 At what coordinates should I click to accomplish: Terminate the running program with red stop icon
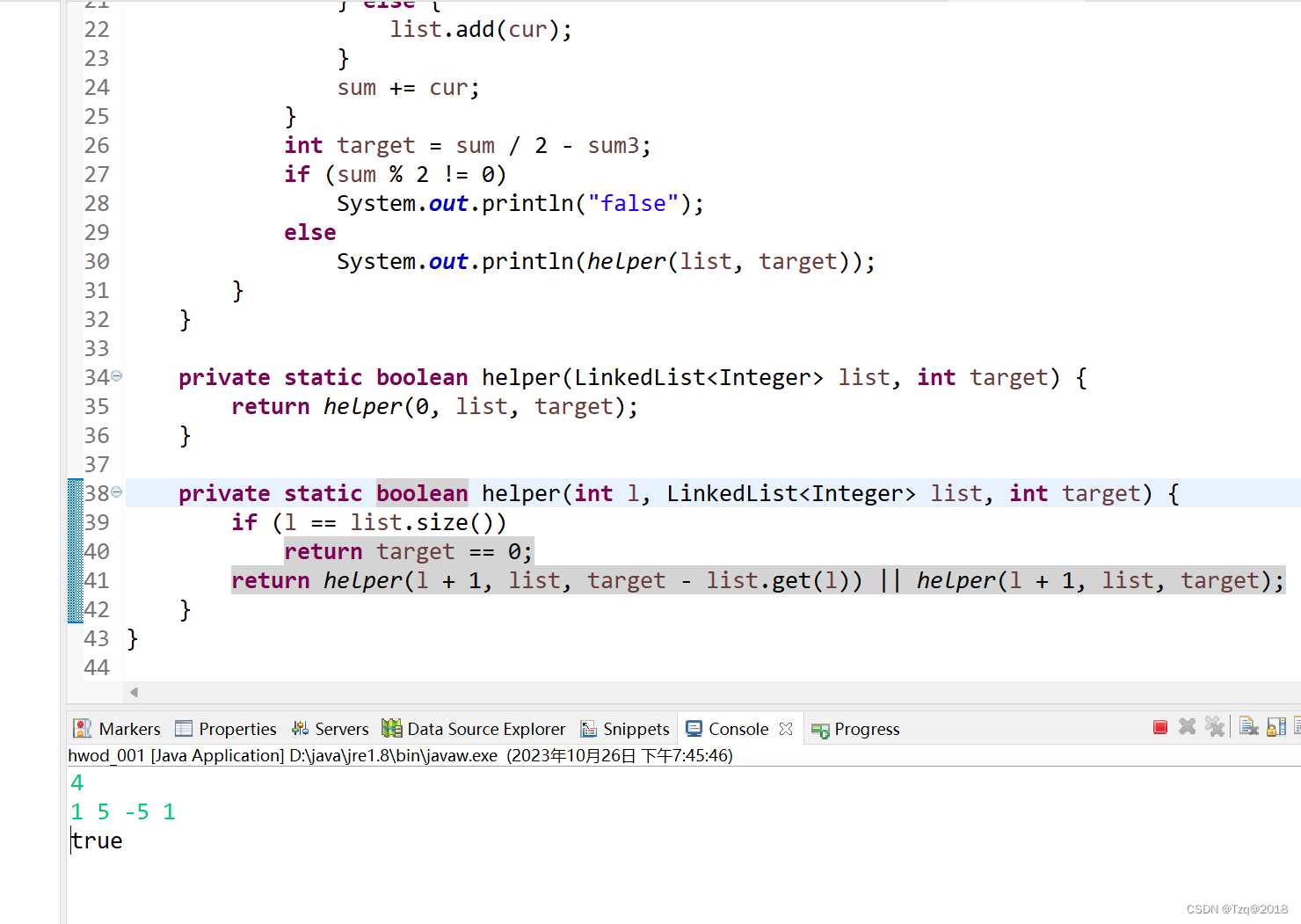click(1159, 727)
